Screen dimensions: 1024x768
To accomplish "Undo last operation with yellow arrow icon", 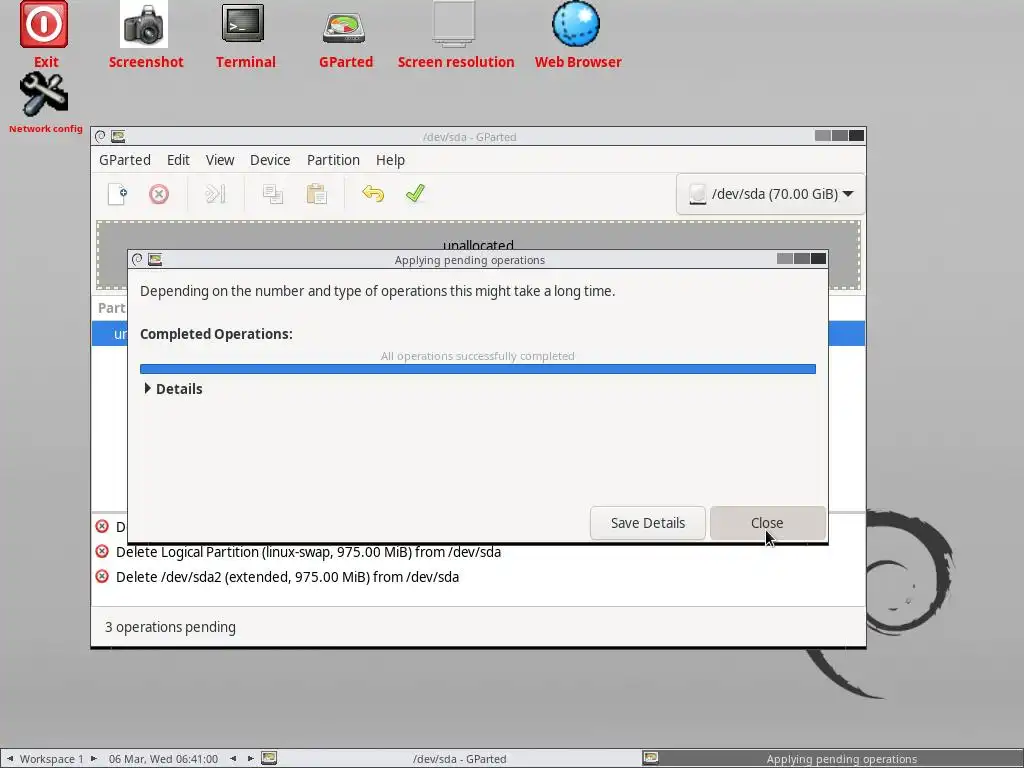I will point(373,194).
